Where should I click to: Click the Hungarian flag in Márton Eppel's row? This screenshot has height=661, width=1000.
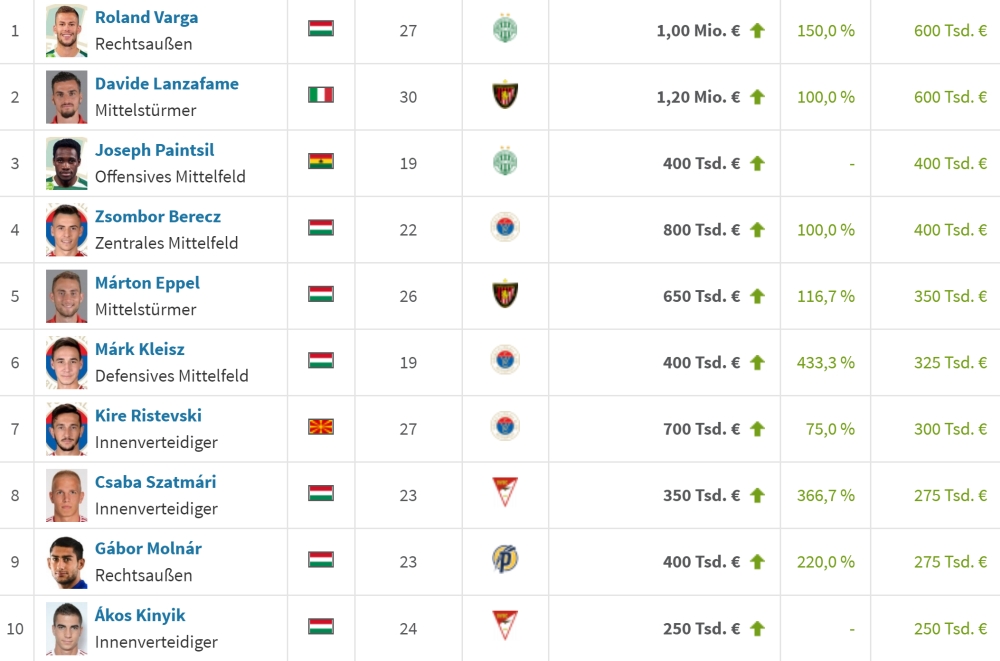pyautogui.click(x=321, y=294)
